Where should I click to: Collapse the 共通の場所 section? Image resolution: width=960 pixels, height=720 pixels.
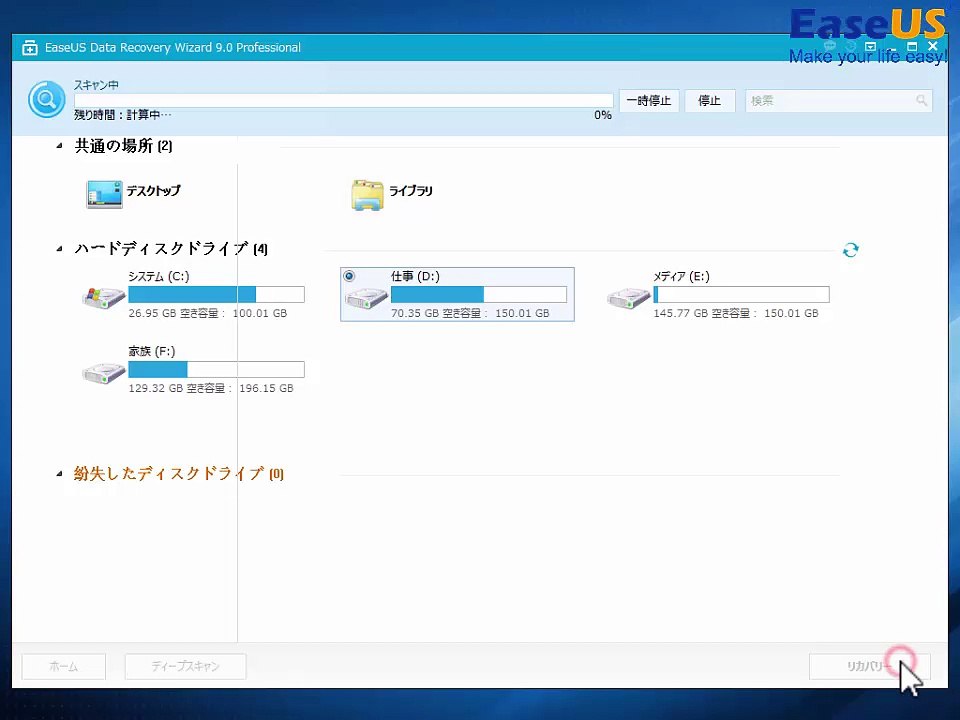pos(59,146)
